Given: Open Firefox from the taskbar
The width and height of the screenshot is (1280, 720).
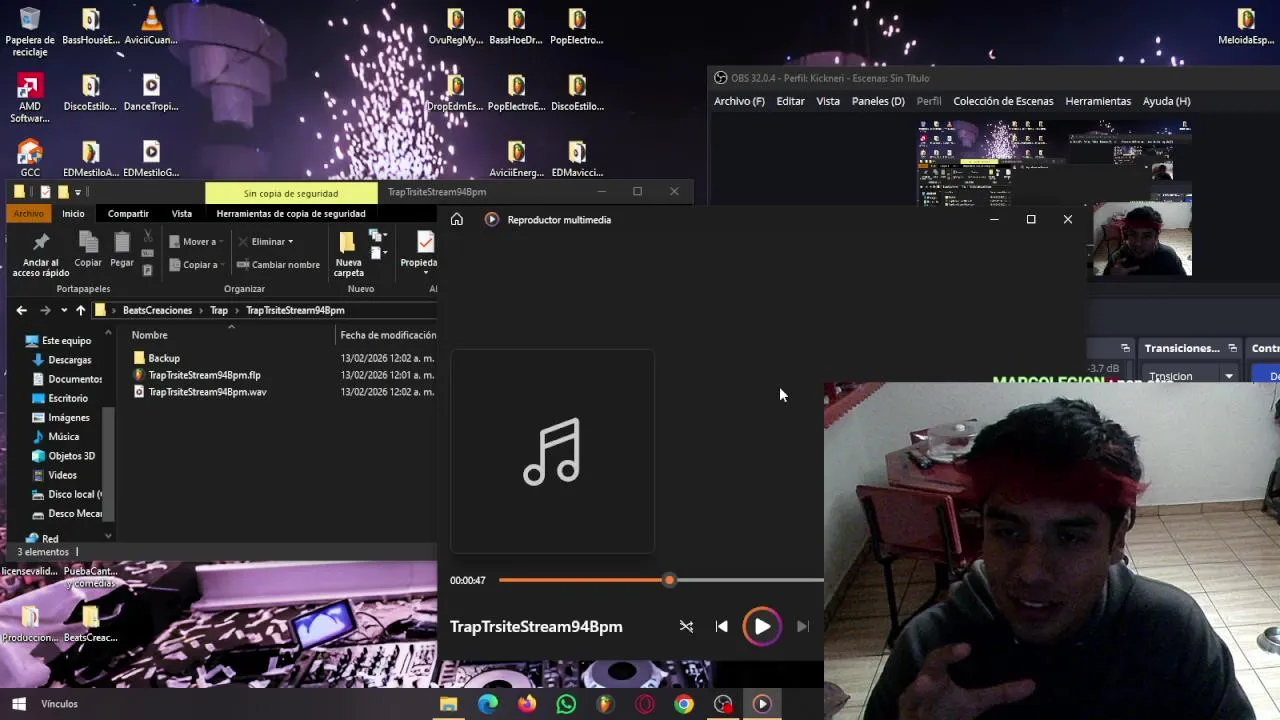Looking at the screenshot, I should 527,704.
